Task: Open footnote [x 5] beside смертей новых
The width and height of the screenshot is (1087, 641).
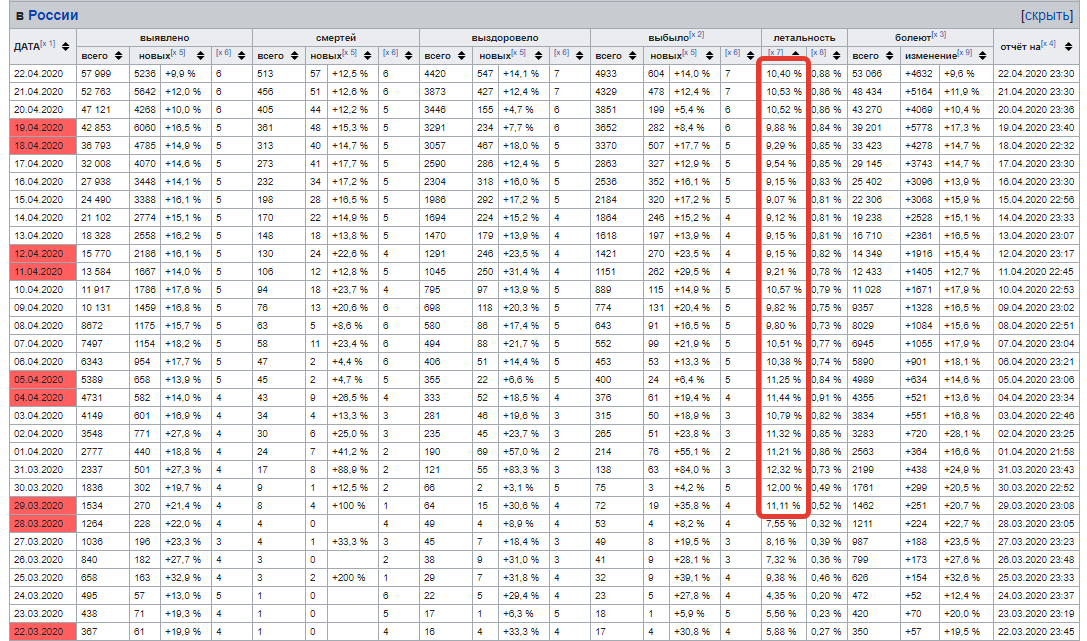Action: [349, 52]
